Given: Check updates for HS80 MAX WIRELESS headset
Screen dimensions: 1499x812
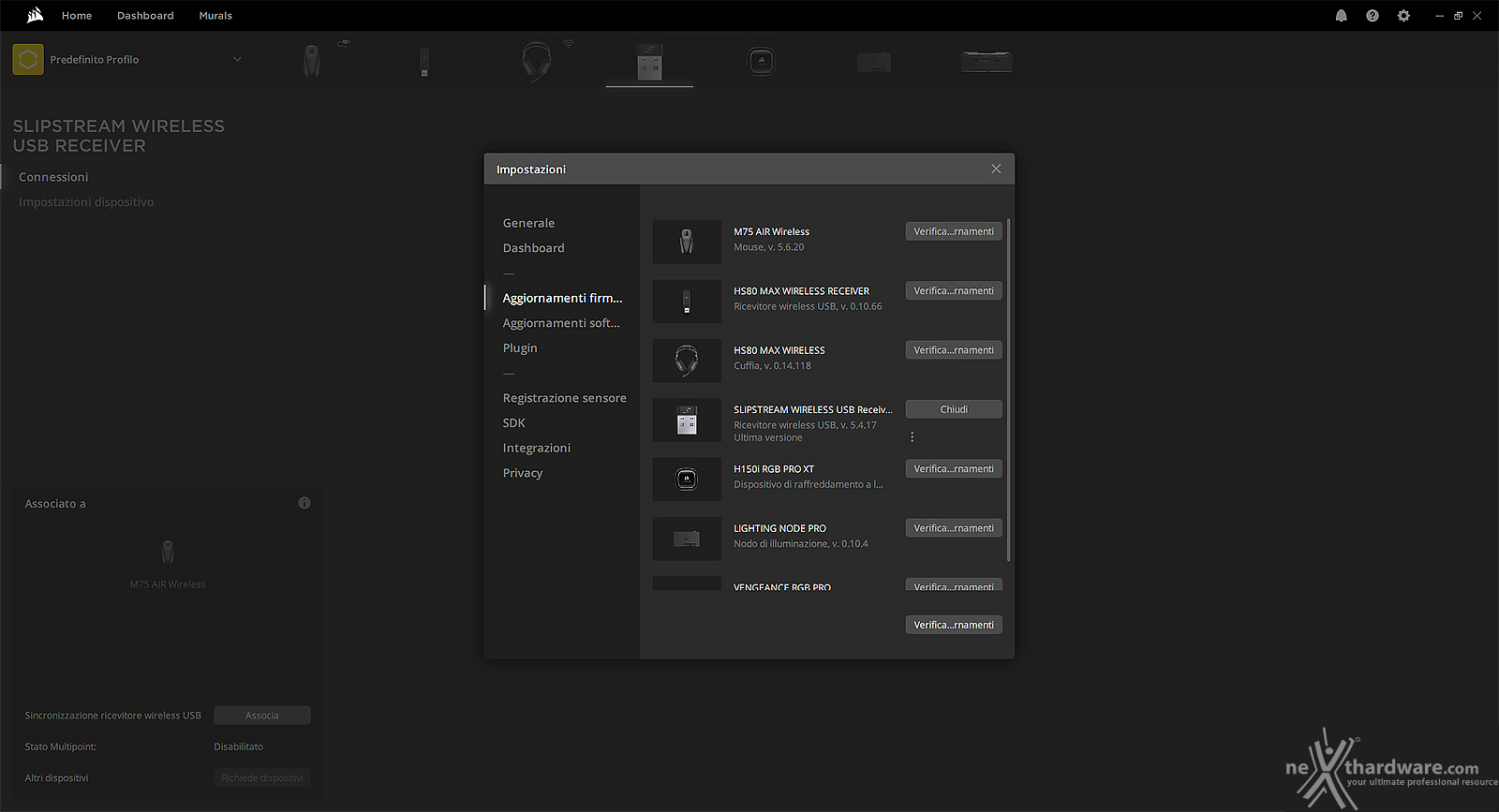Looking at the screenshot, I should (x=954, y=350).
